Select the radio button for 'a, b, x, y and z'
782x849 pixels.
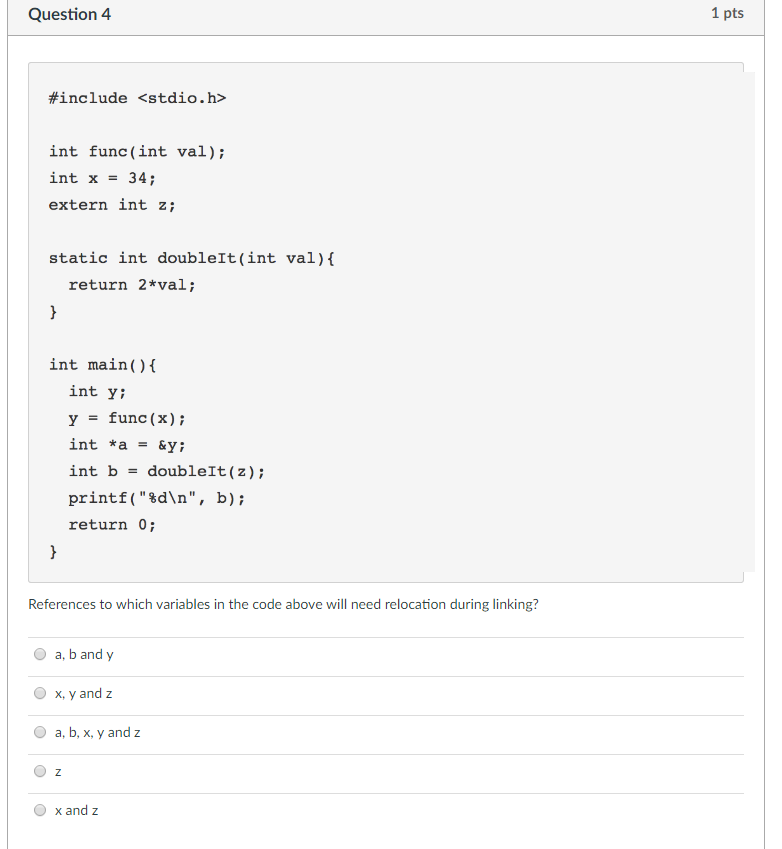tap(39, 731)
